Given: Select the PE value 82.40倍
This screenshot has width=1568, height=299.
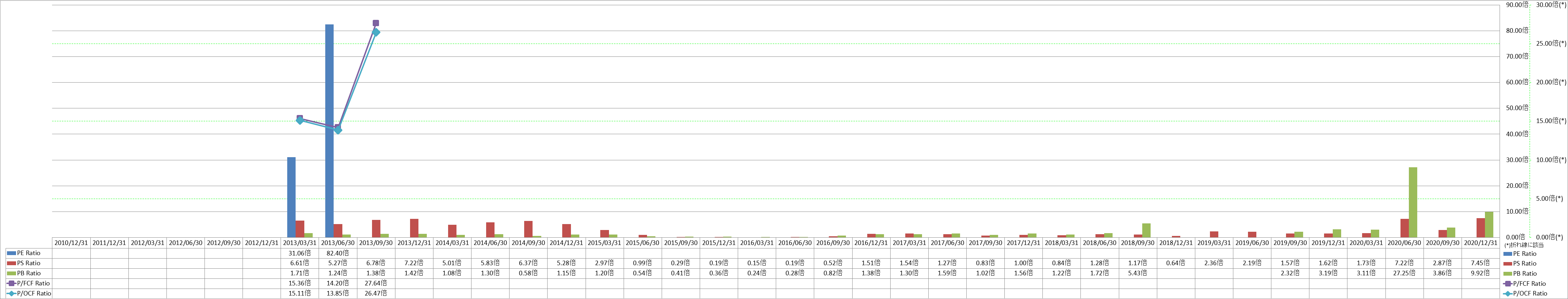Looking at the screenshot, I should tap(338, 253).
